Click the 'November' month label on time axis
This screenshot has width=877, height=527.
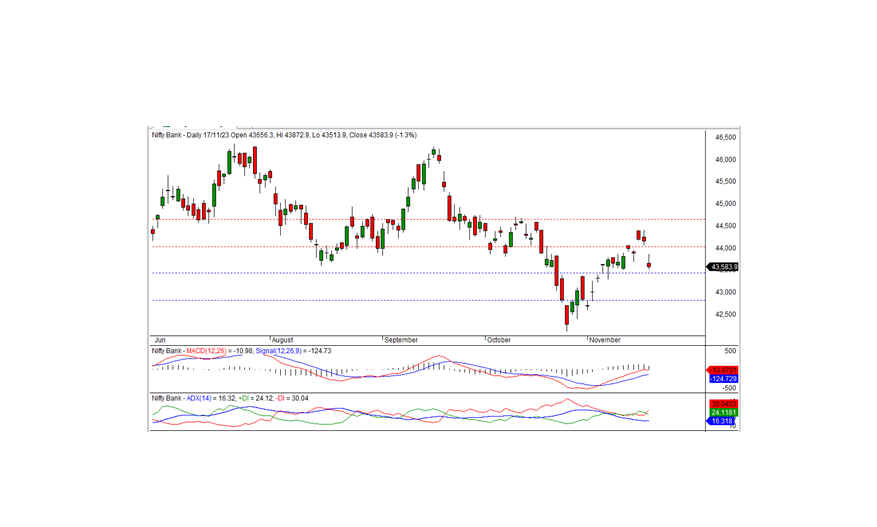pos(605,340)
